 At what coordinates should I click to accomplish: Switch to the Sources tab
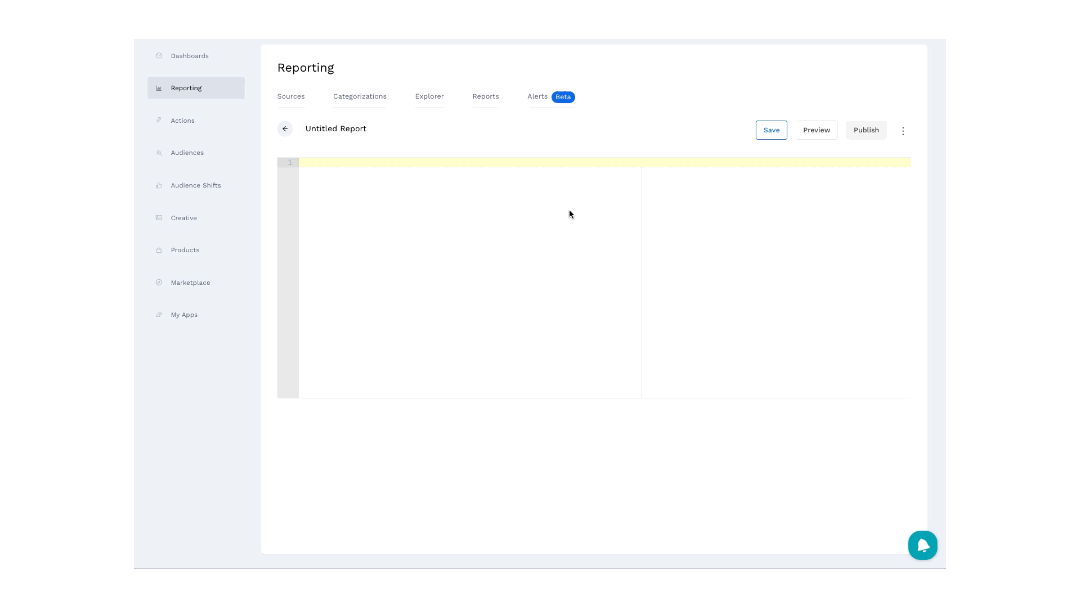(x=291, y=96)
